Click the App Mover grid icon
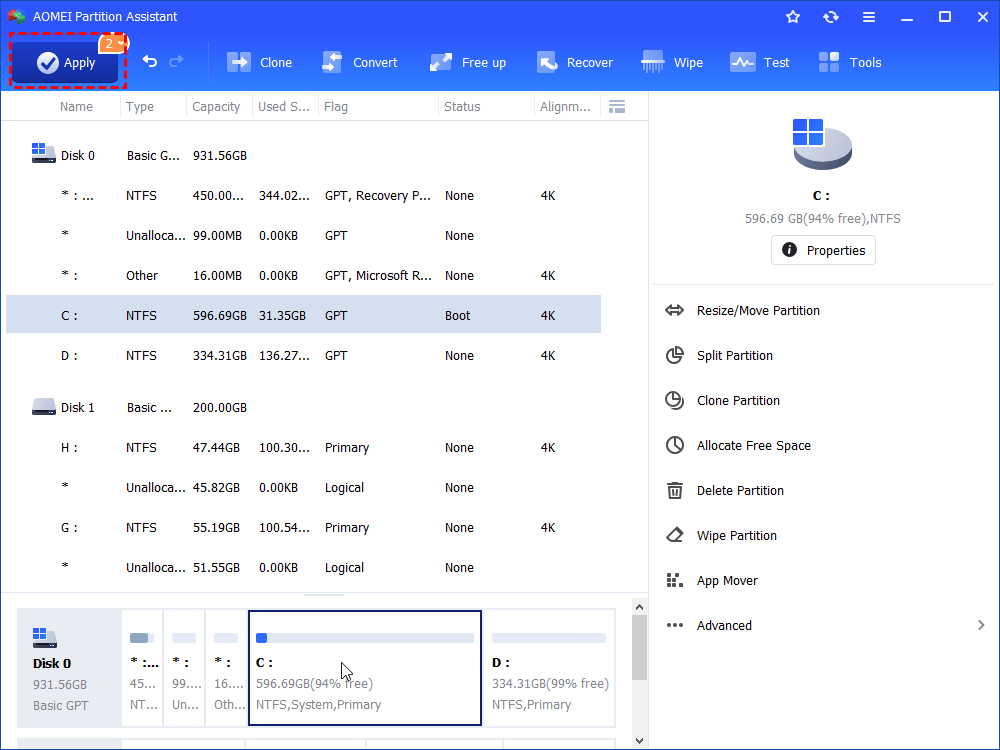The image size is (1000, 750). click(x=674, y=580)
